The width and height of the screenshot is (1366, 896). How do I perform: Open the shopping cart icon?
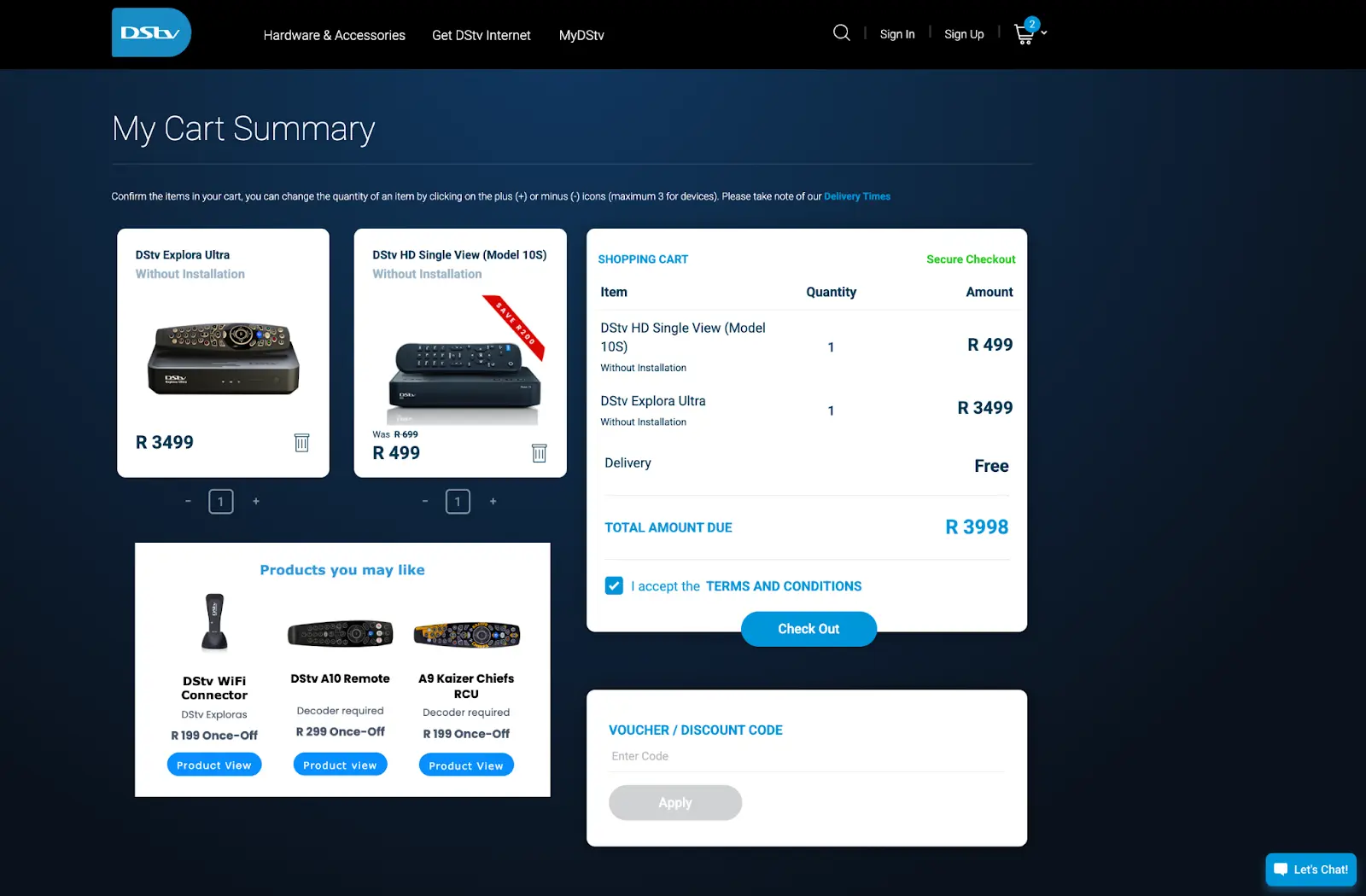click(x=1024, y=32)
